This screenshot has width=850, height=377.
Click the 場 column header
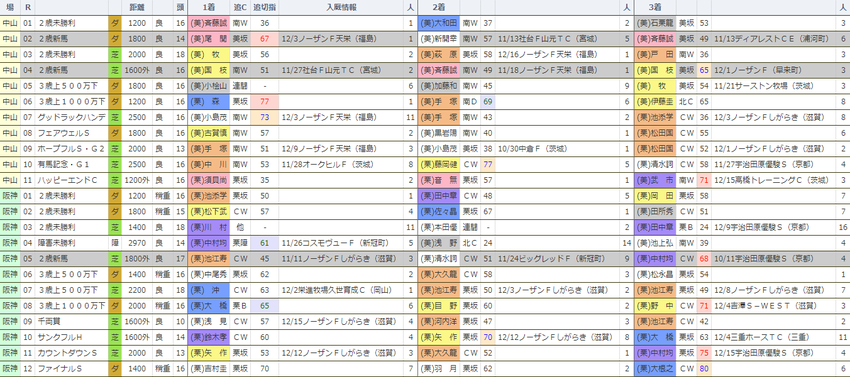(x=10, y=8)
